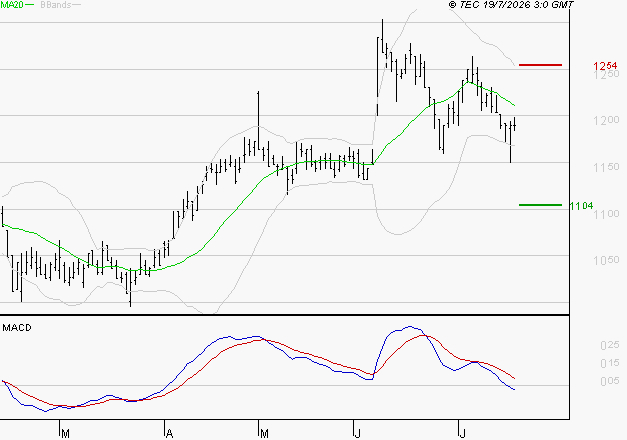This screenshot has width=627, height=440.
Task: Click the 1050 price axis label
Action: [x=607, y=260]
